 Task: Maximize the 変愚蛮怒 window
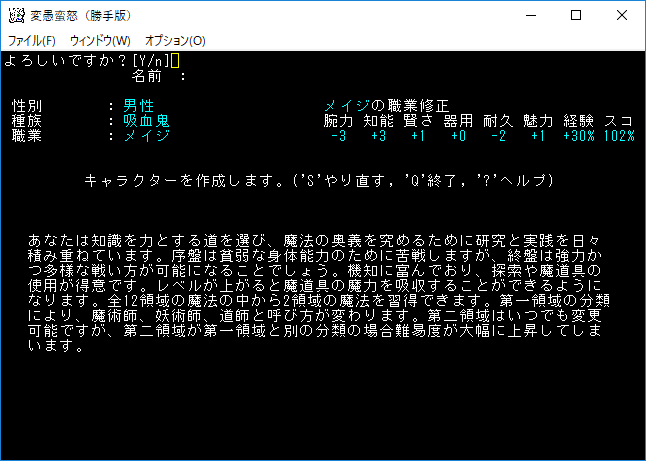click(x=576, y=16)
